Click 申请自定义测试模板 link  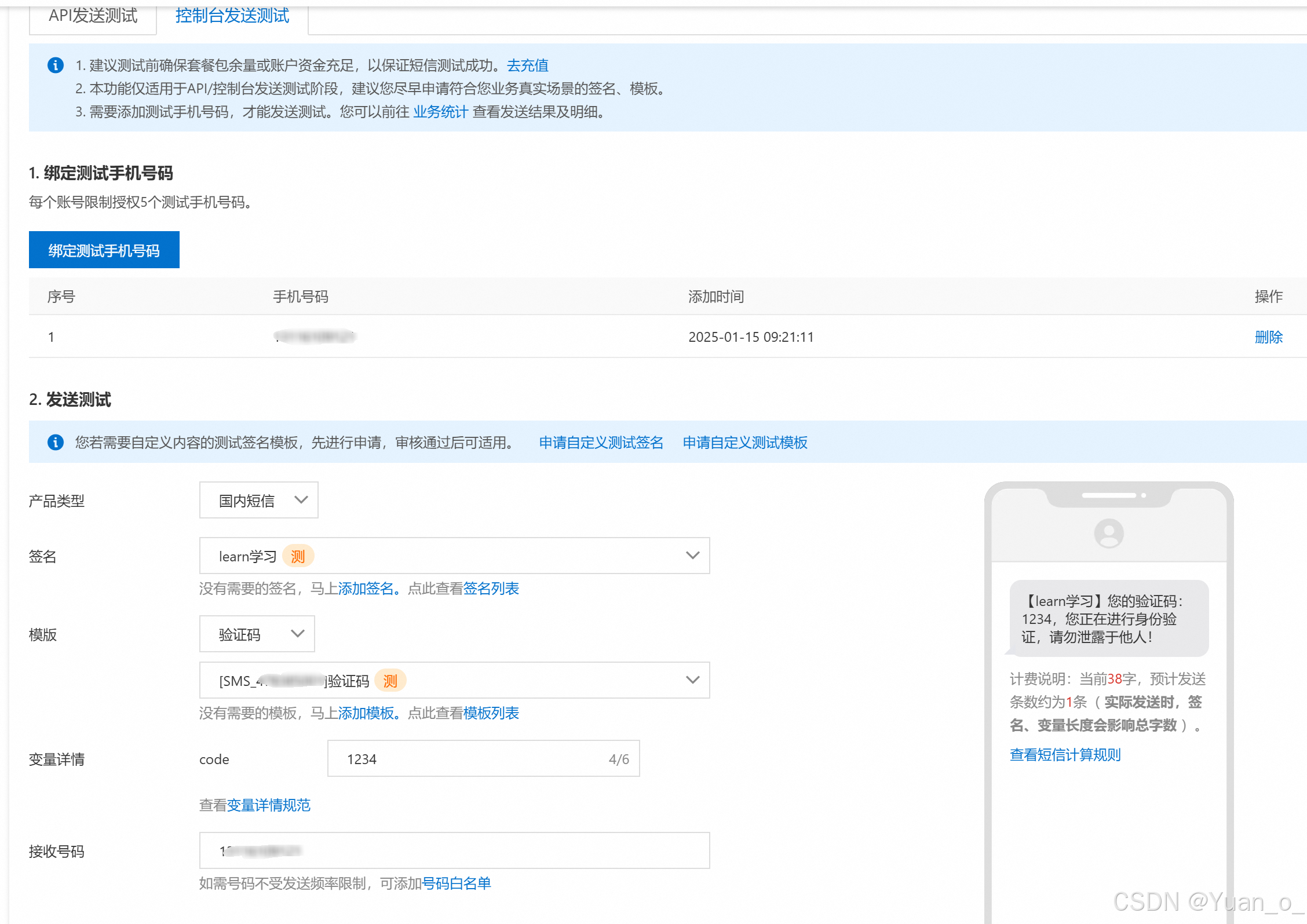tap(744, 443)
